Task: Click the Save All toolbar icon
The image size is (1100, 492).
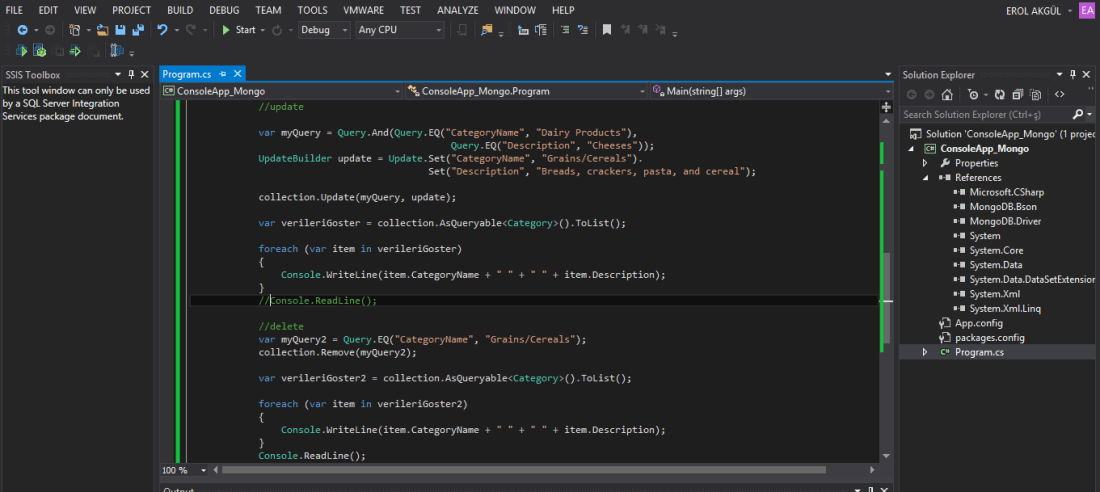Action: (136, 30)
